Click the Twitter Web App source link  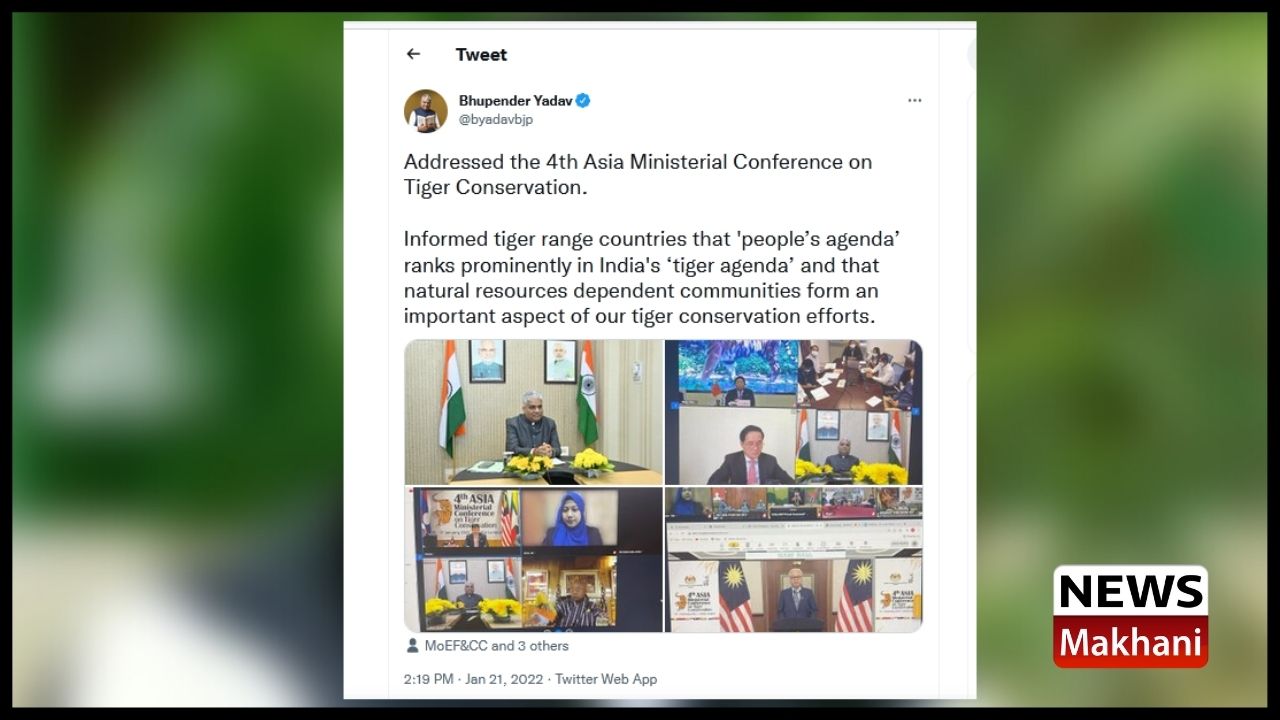coord(606,679)
